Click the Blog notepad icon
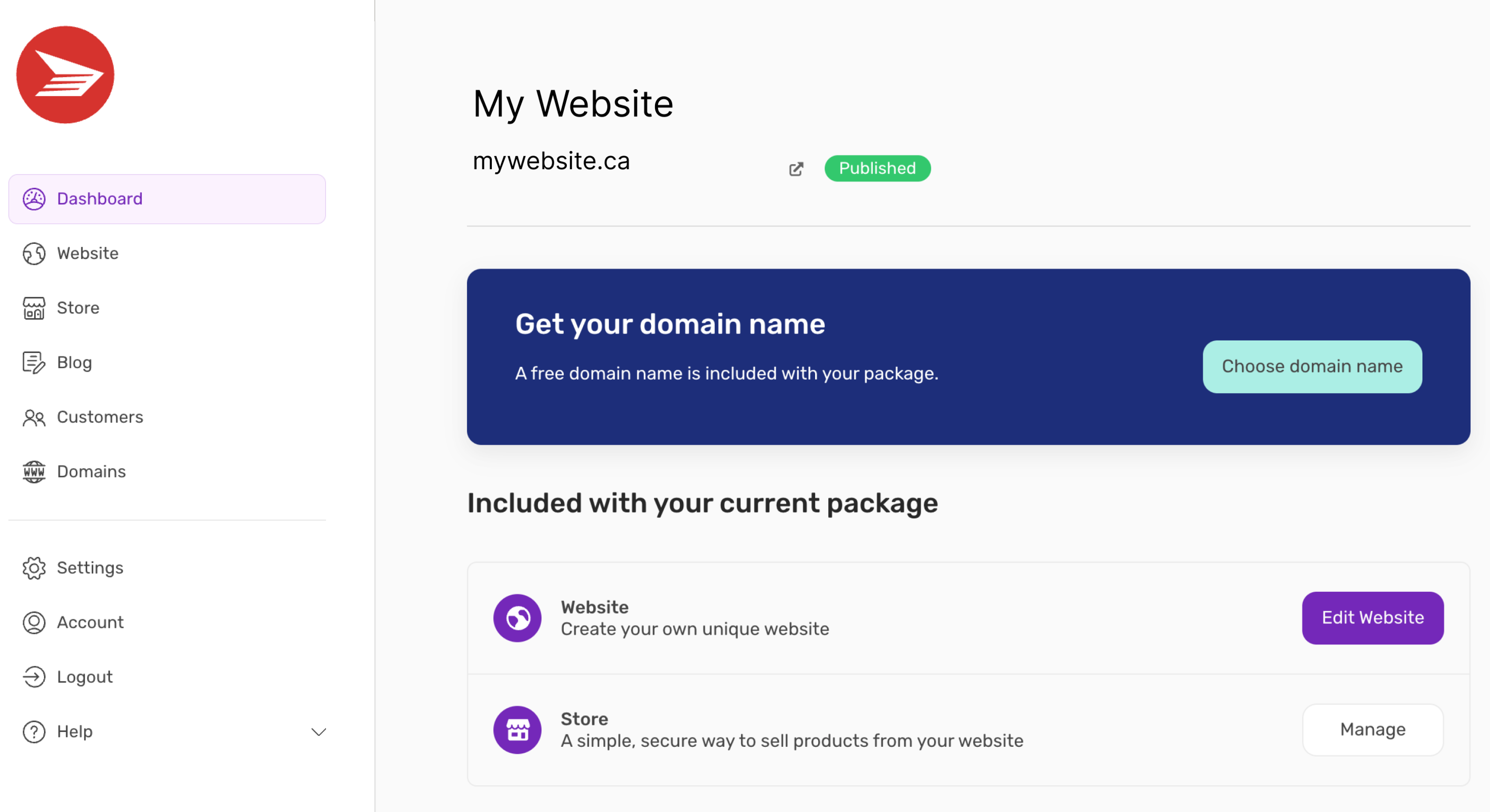1490x812 pixels. point(34,363)
